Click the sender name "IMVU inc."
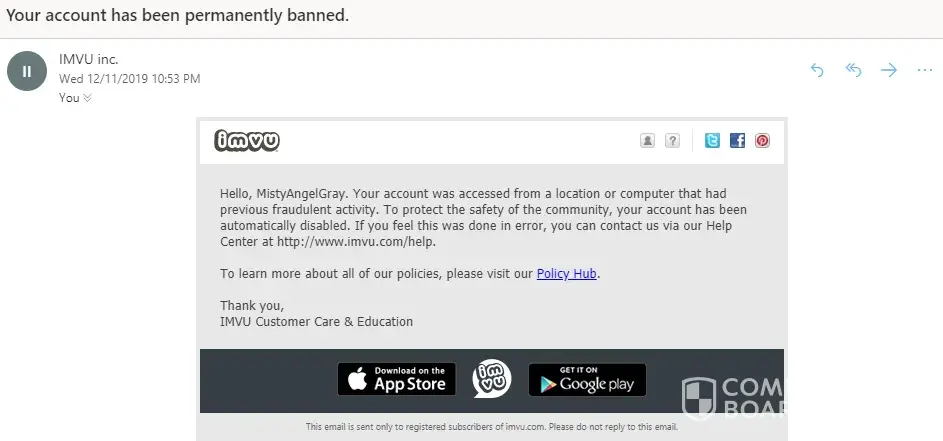The height and width of the screenshot is (441, 943). click(88, 60)
